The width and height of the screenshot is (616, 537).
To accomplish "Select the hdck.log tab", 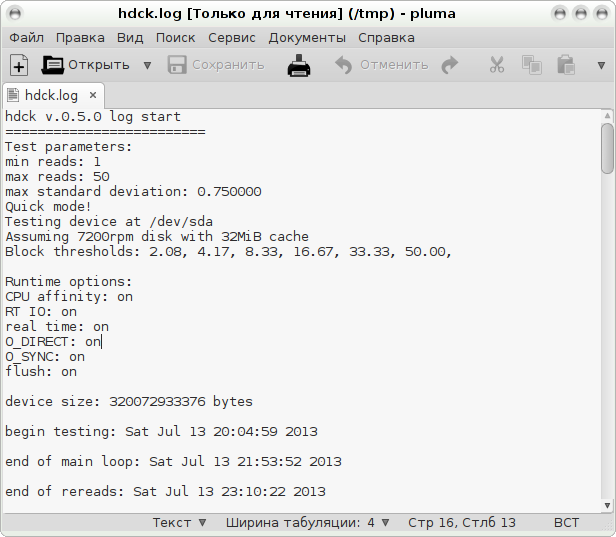I will [x=53, y=95].
